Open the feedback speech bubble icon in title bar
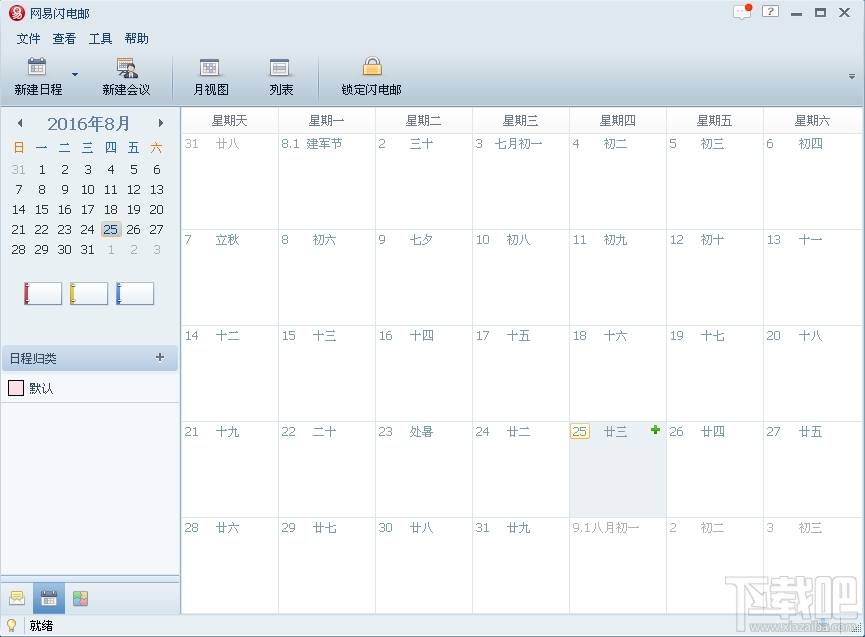 [x=743, y=12]
